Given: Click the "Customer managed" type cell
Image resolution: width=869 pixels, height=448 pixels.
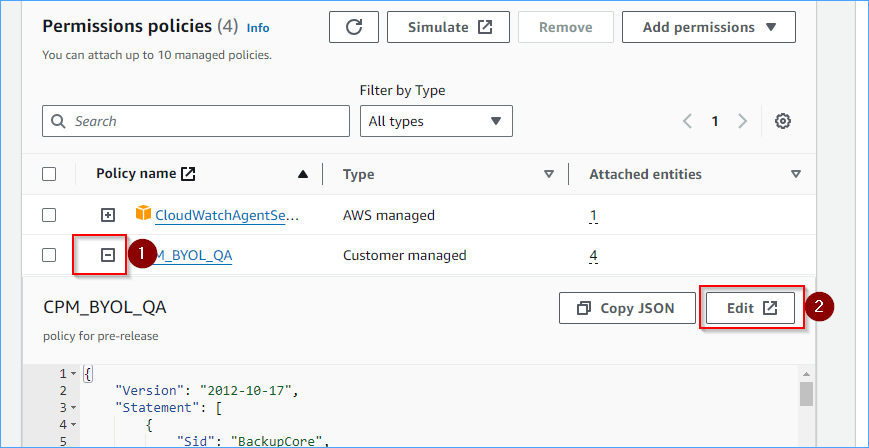Looking at the screenshot, I should click(405, 255).
